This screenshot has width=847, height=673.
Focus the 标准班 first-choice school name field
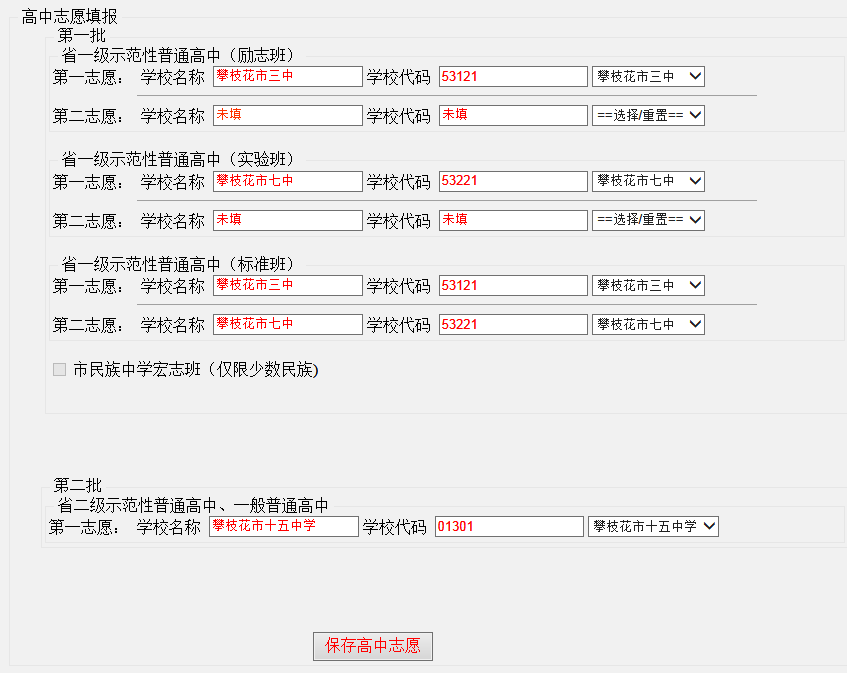point(287,286)
